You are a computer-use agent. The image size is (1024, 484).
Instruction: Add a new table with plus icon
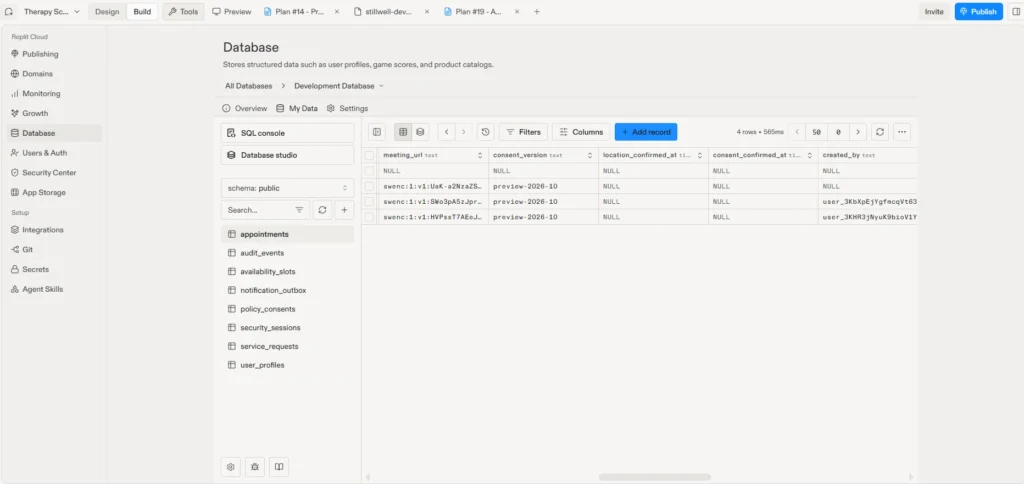pyautogui.click(x=344, y=210)
